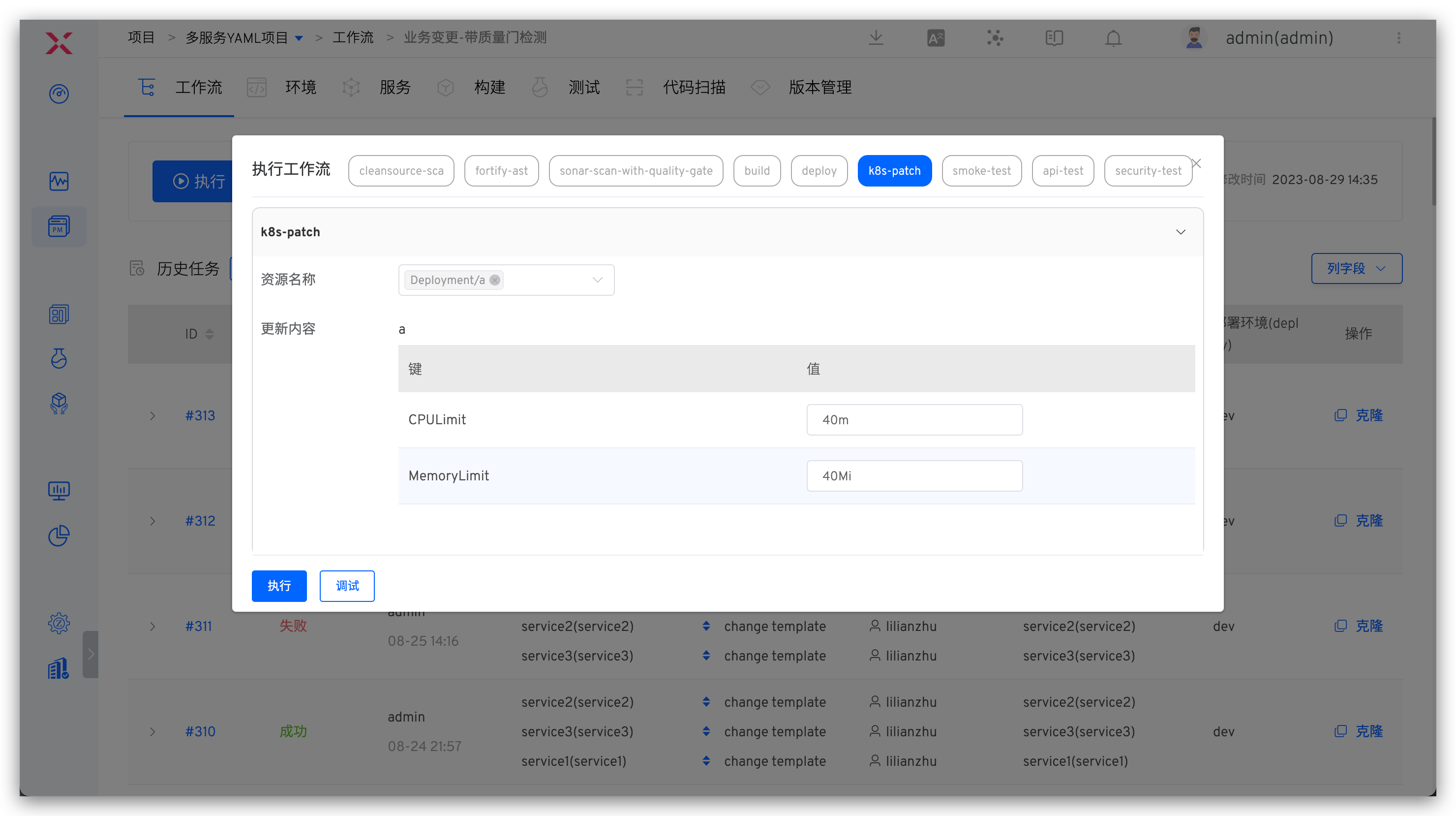Click the download icon in top bar
Screen dimensions: 1456x816
coord(876,38)
